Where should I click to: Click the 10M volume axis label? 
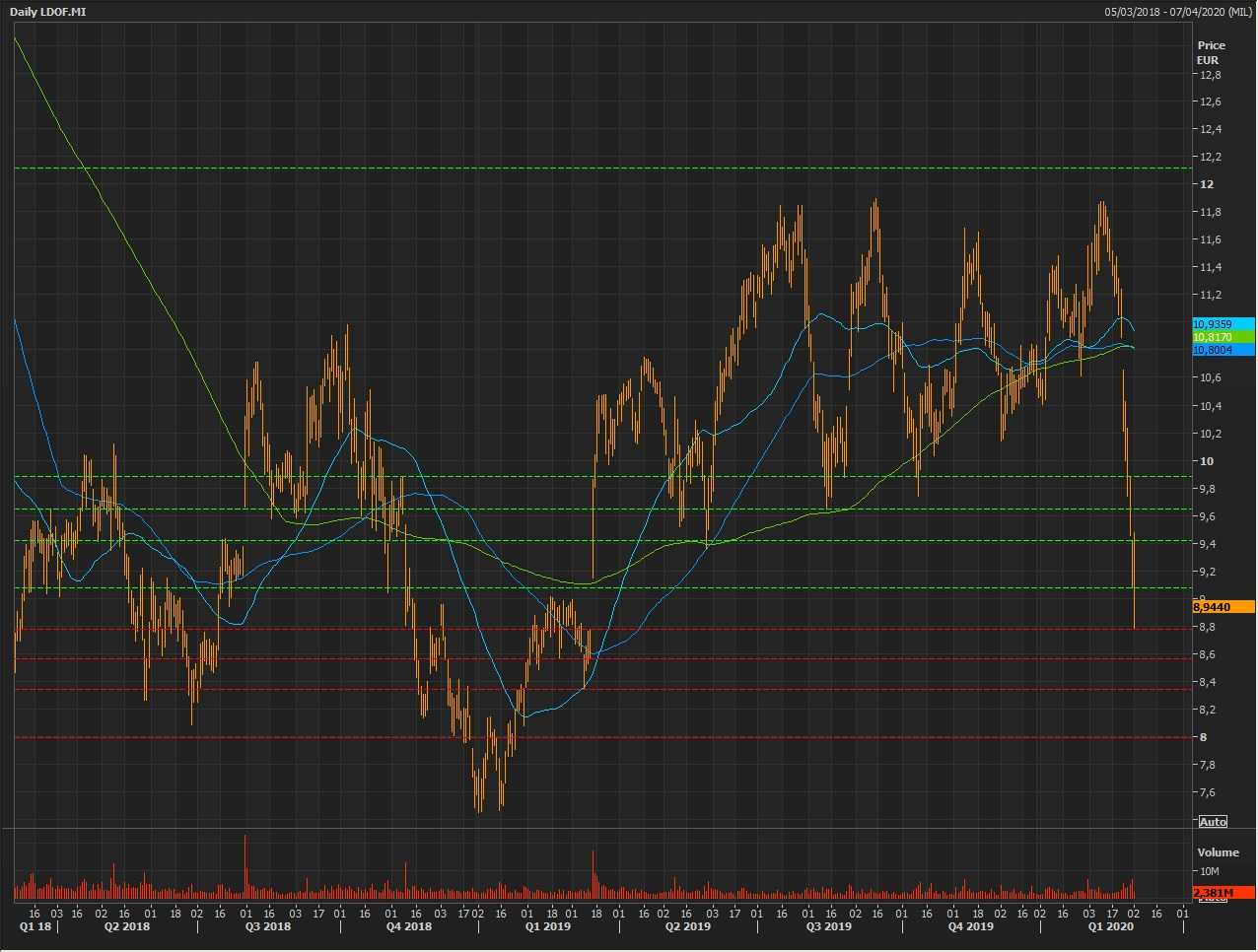1211,872
